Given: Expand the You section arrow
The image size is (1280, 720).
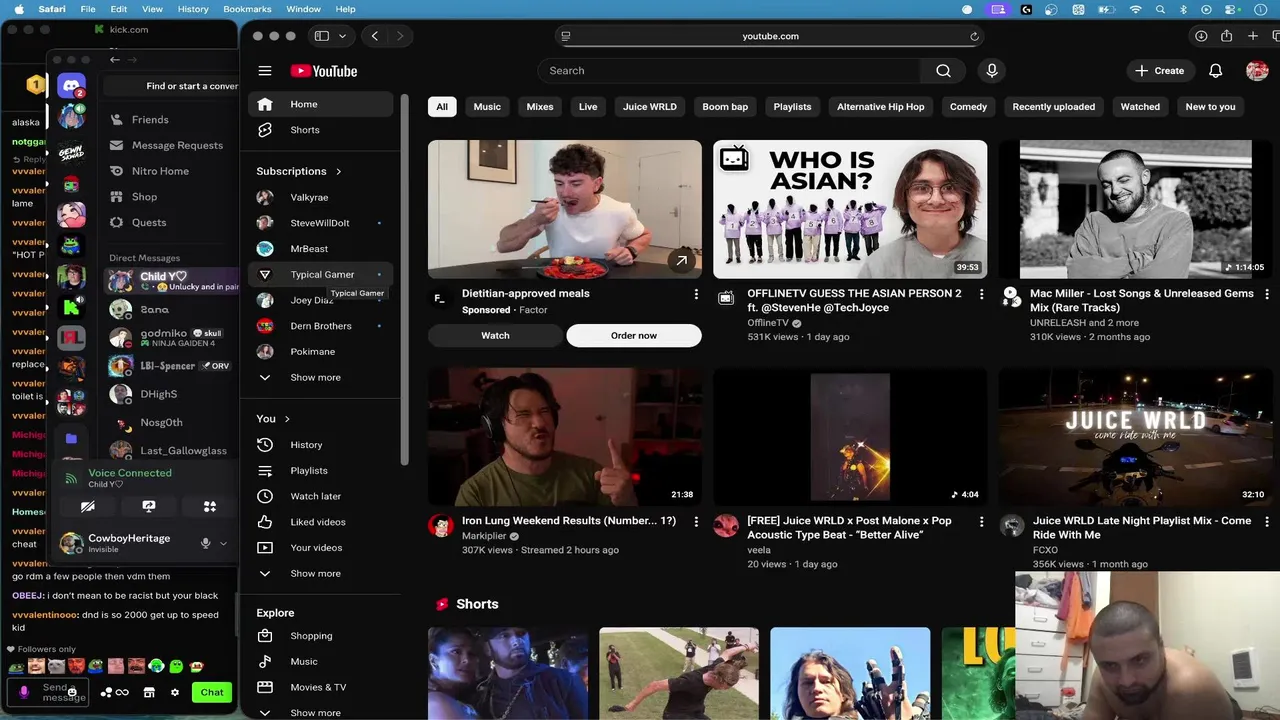Looking at the screenshot, I should pyautogui.click(x=287, y=419).
